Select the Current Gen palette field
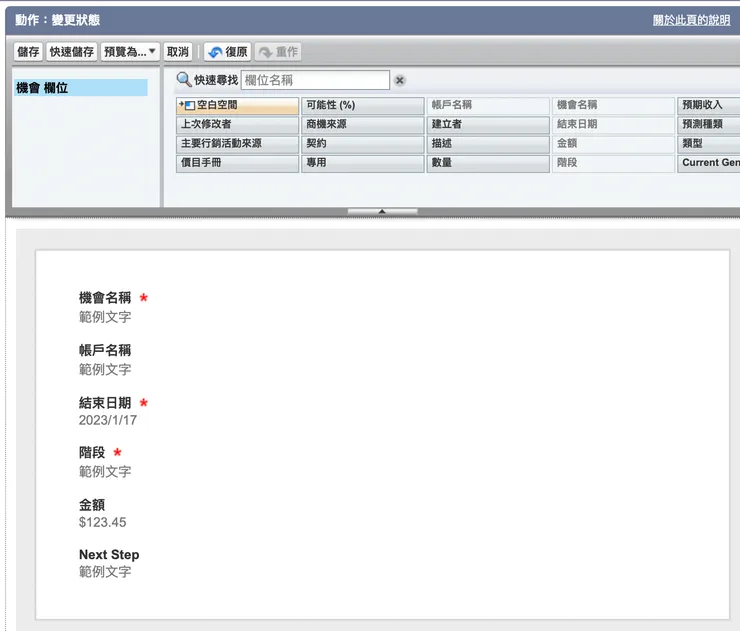740x631 pixels. coord(708,163)
